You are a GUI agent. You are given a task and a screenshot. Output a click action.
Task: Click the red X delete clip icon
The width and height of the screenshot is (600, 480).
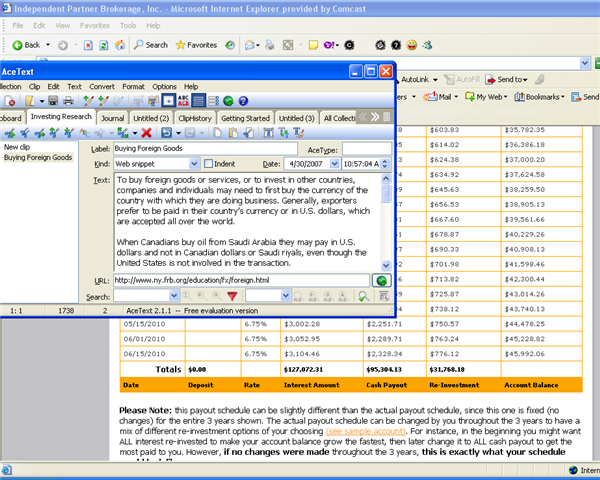(146, 133)
